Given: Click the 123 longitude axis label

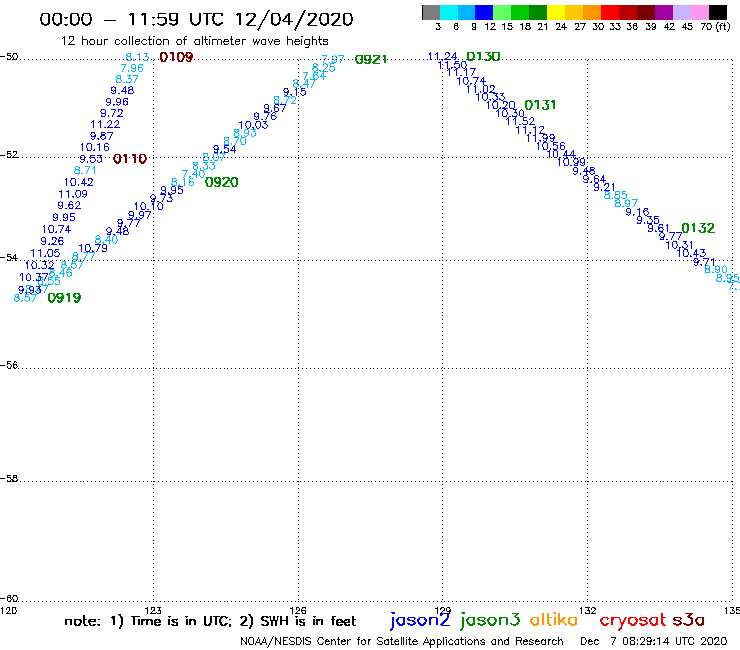Looking at the screenshot, I should (153, 610).
